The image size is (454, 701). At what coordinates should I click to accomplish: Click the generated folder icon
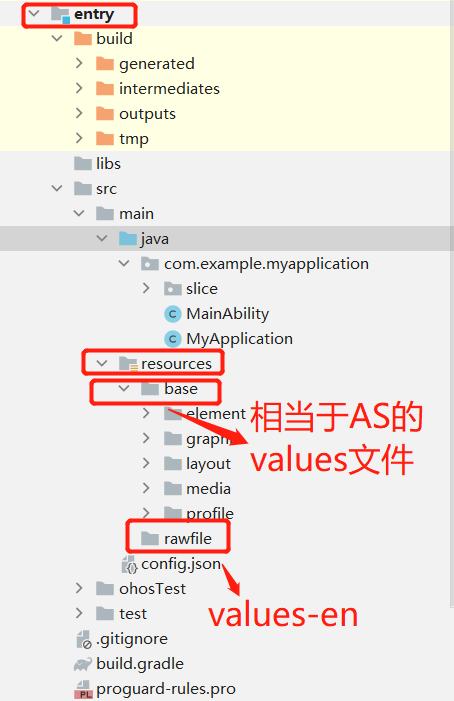105,63
